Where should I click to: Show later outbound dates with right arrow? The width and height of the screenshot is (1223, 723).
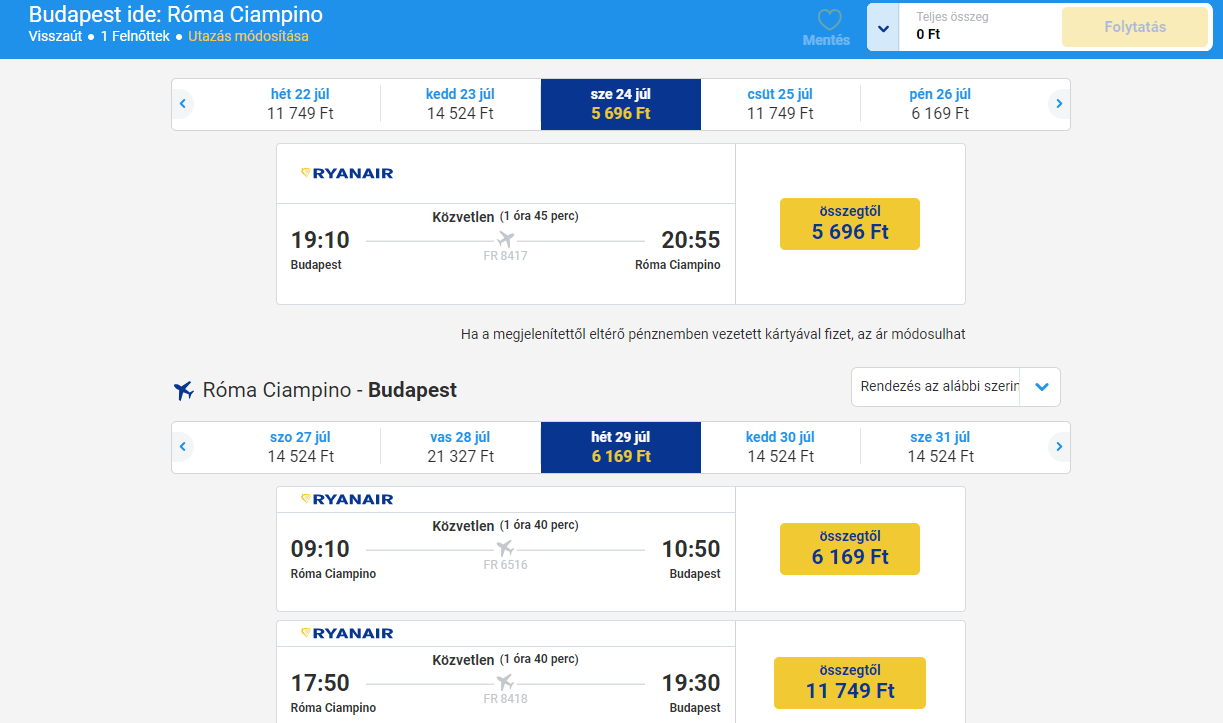coord(1059,104)
